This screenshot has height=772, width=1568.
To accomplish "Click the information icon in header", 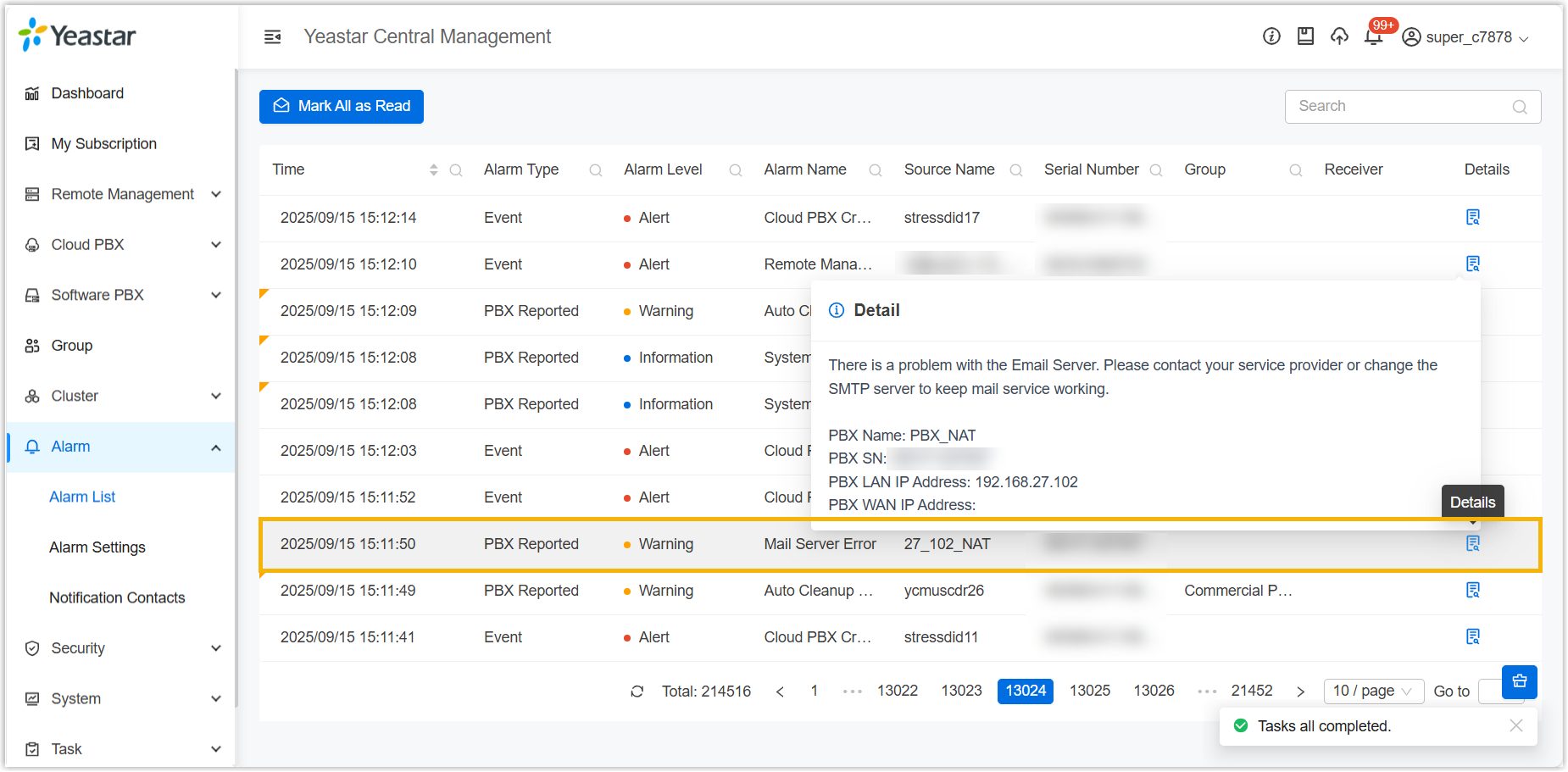I will click(x=1271, y=36).
